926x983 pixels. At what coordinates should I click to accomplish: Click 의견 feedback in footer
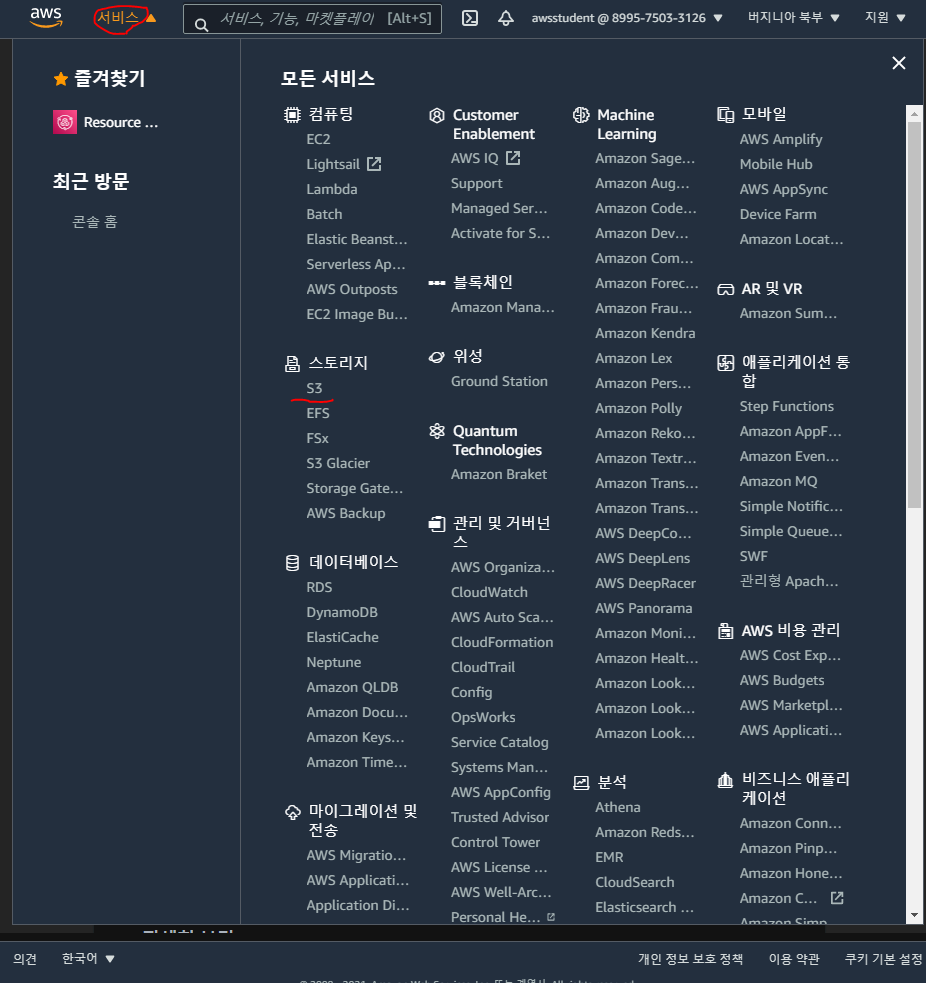[x=25, y=959]
